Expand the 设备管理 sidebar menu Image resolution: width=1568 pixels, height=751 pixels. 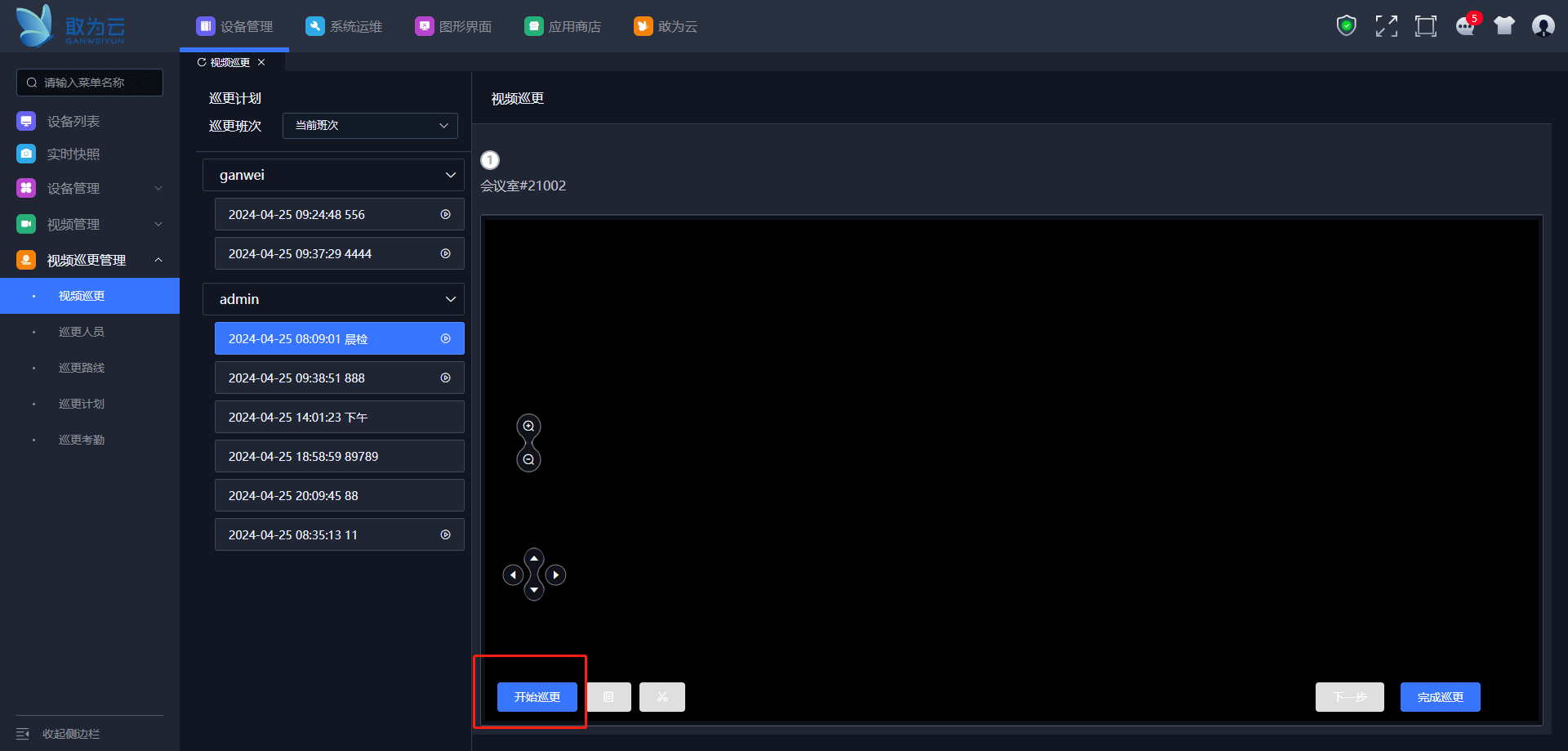[x=90, y=188]
